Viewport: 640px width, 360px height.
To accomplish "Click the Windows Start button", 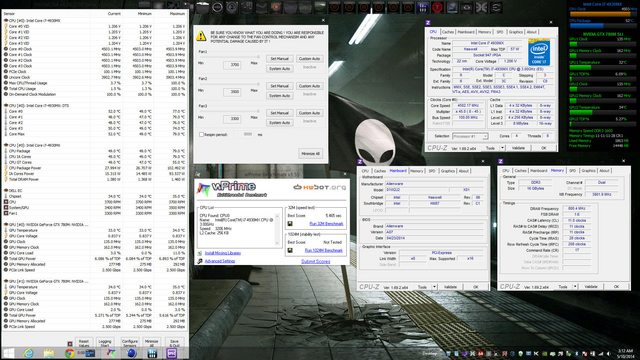I will click(9, 353).
